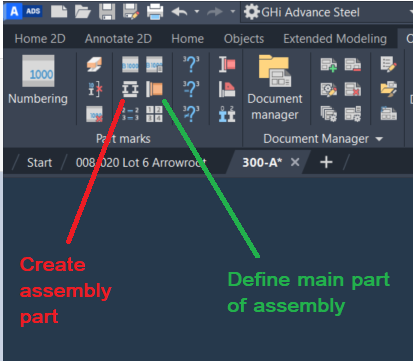The width and height of the screenshot is (413, 361).
Task: Open the GHi Advance Steel workspace dropdown
Action: 327,12
